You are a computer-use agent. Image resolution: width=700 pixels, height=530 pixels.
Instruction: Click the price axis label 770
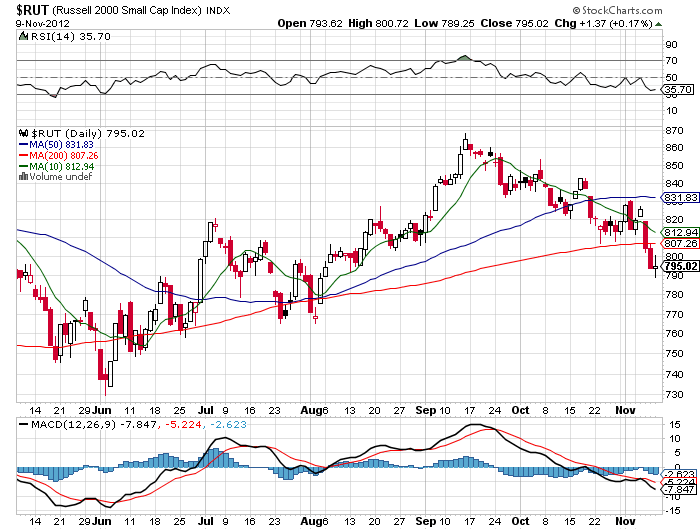pyautogui.click(x=674, y=315)
